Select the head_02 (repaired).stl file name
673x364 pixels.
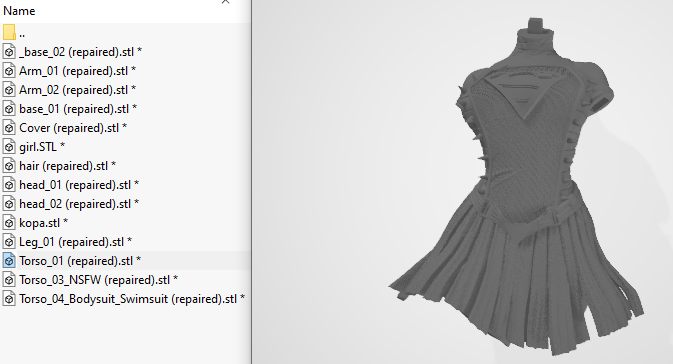point(79,204)
